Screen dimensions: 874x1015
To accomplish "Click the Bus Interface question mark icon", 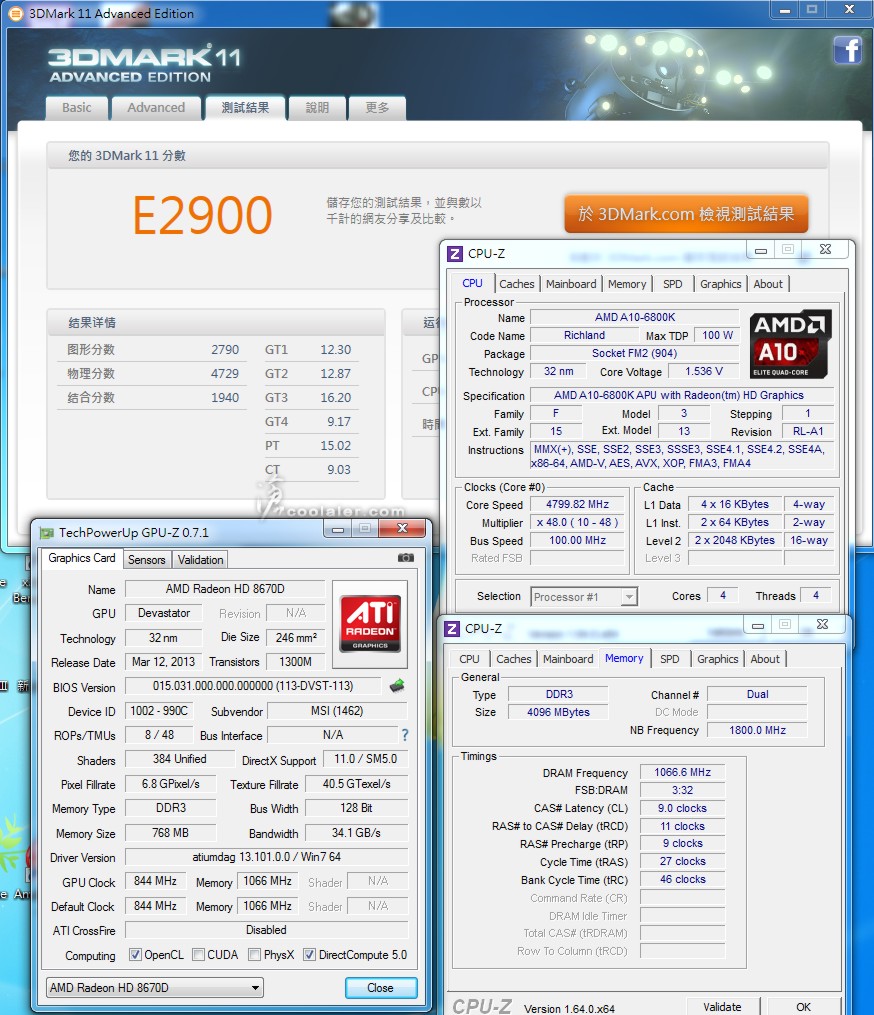I will [x=405, y=735].
